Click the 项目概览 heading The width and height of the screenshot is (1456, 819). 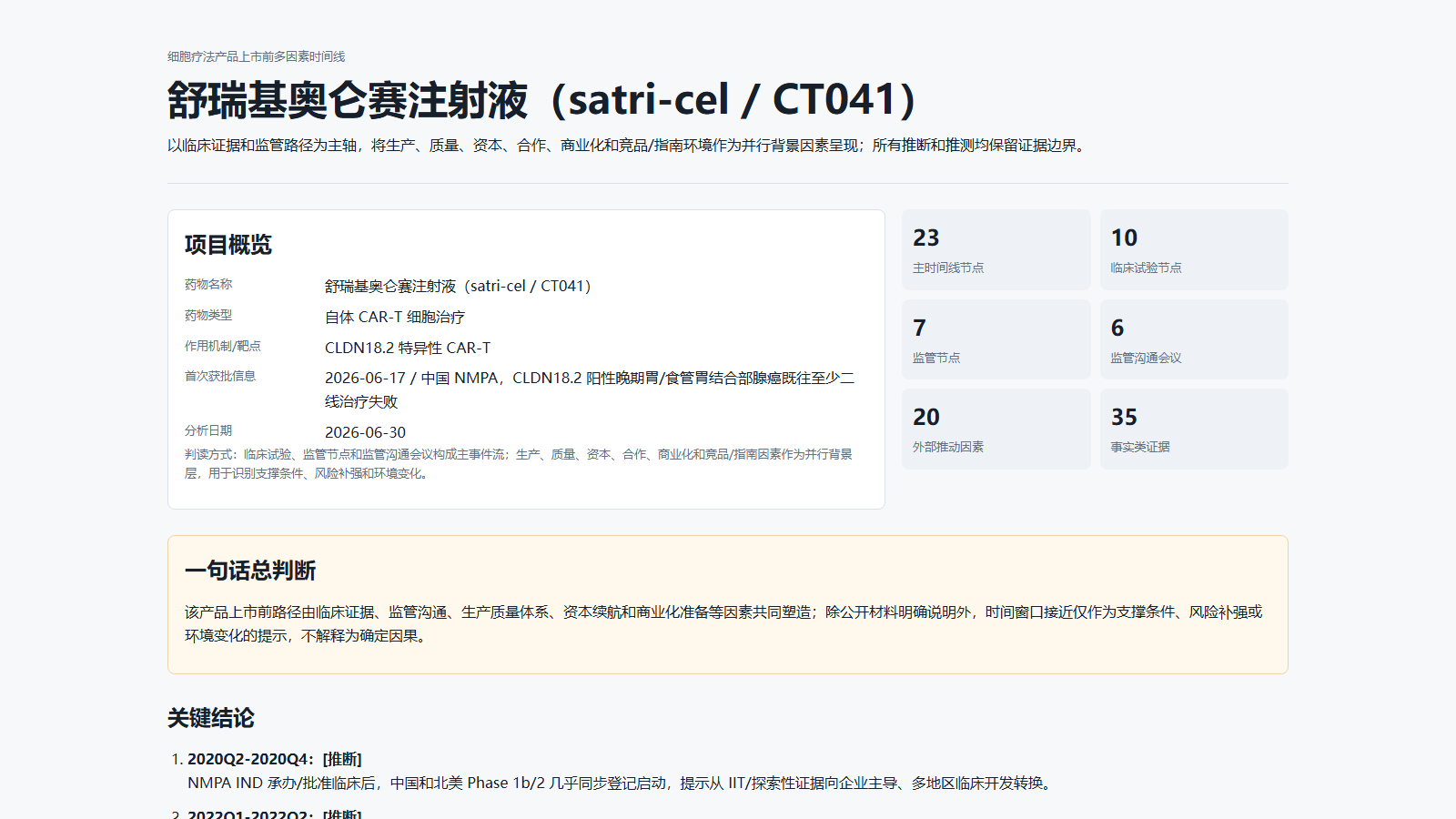[228, 245]
